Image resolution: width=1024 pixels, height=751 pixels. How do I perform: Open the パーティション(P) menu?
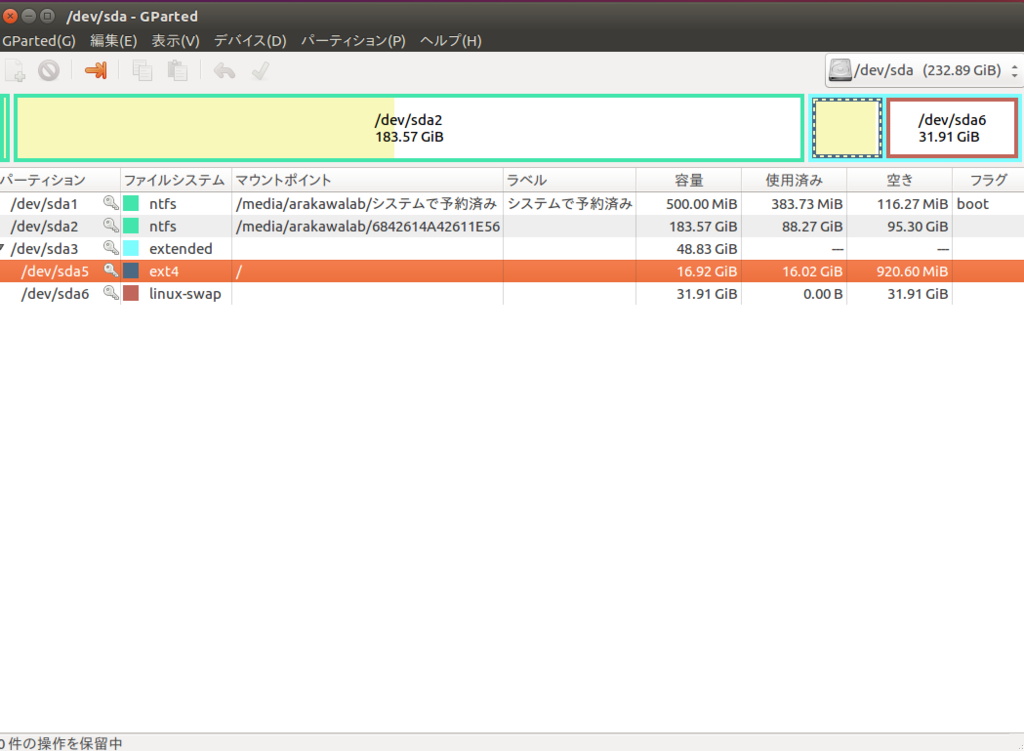[x=353, y=40]
